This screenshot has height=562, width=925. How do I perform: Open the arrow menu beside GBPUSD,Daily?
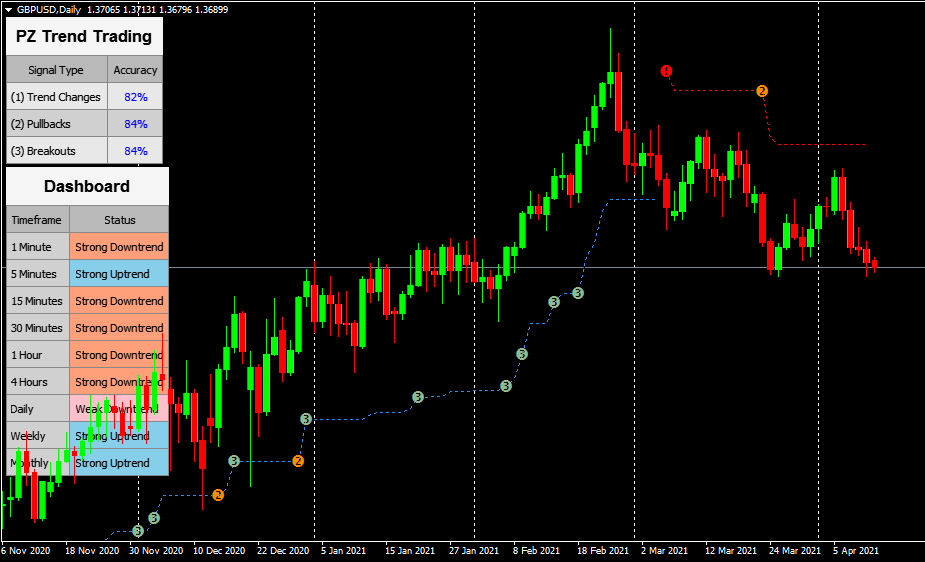8,8
